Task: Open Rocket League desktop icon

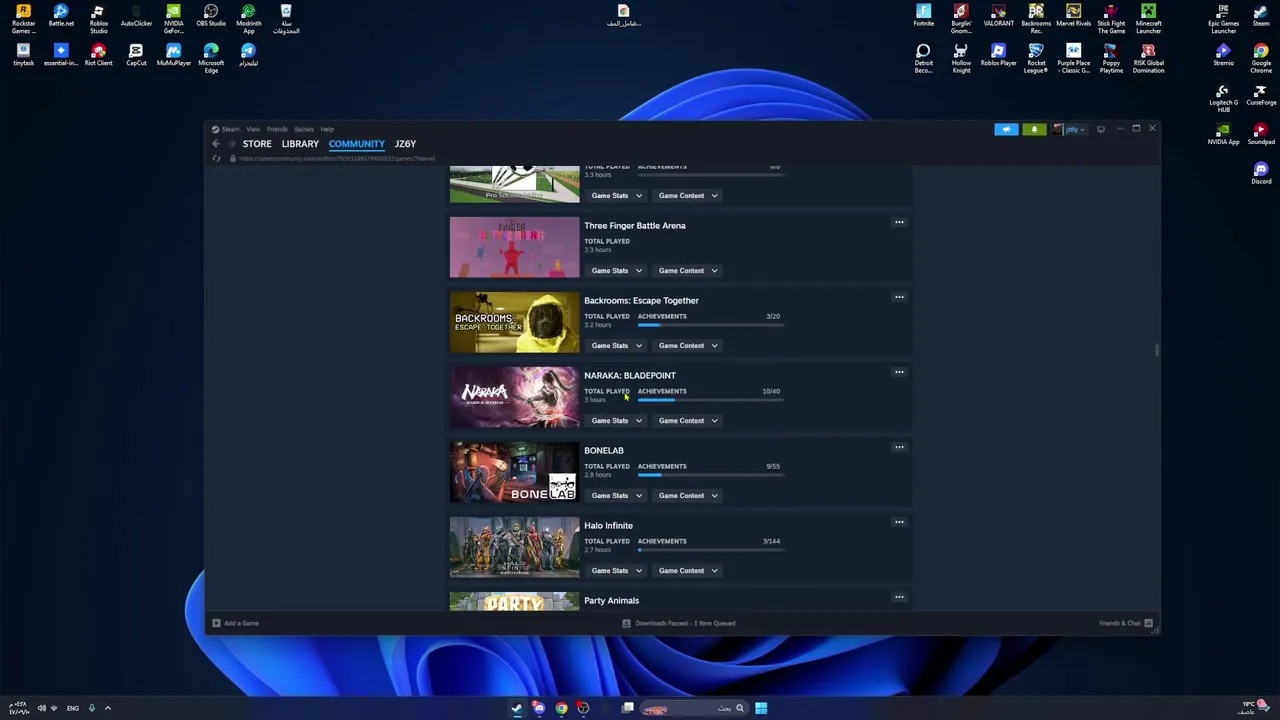Action: (x=1036, y=59)
